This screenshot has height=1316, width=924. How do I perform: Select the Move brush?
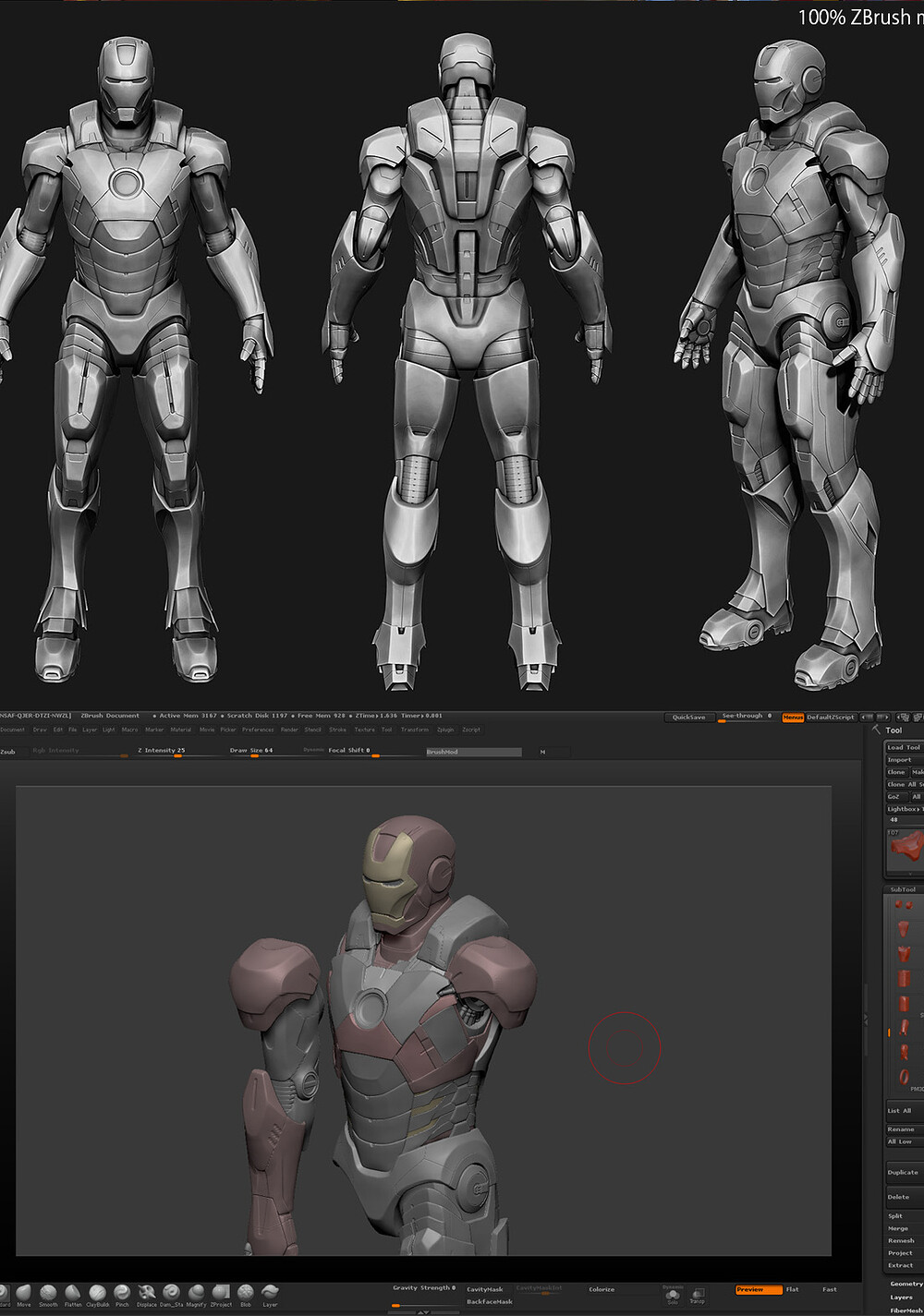[23, 1294]
